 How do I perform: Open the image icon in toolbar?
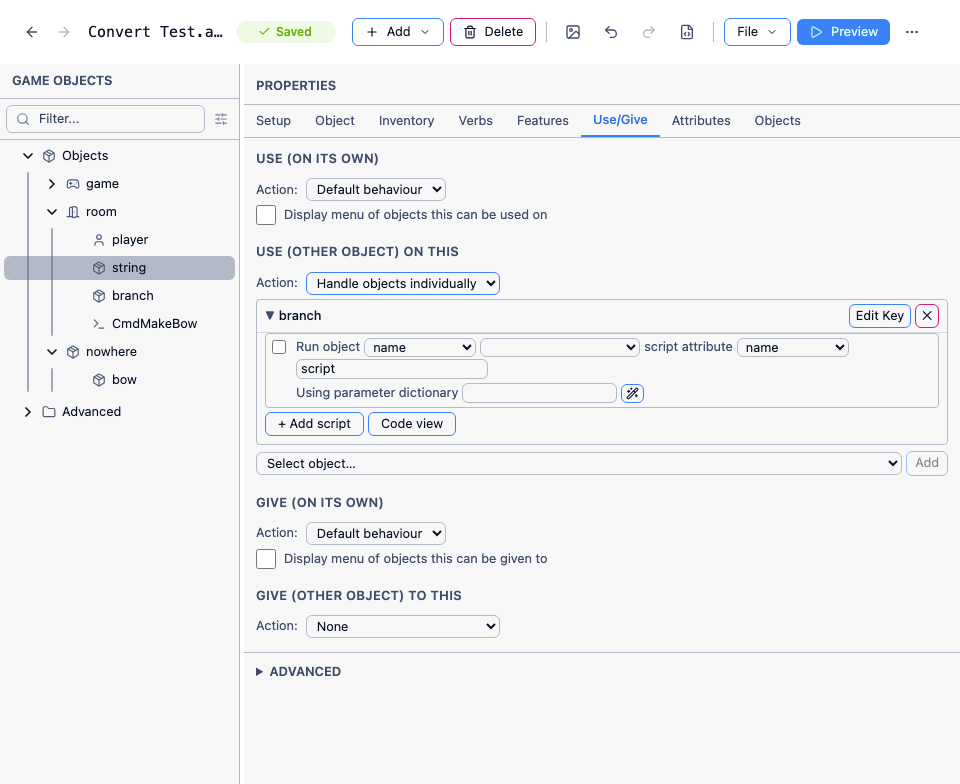pos(573,32)
